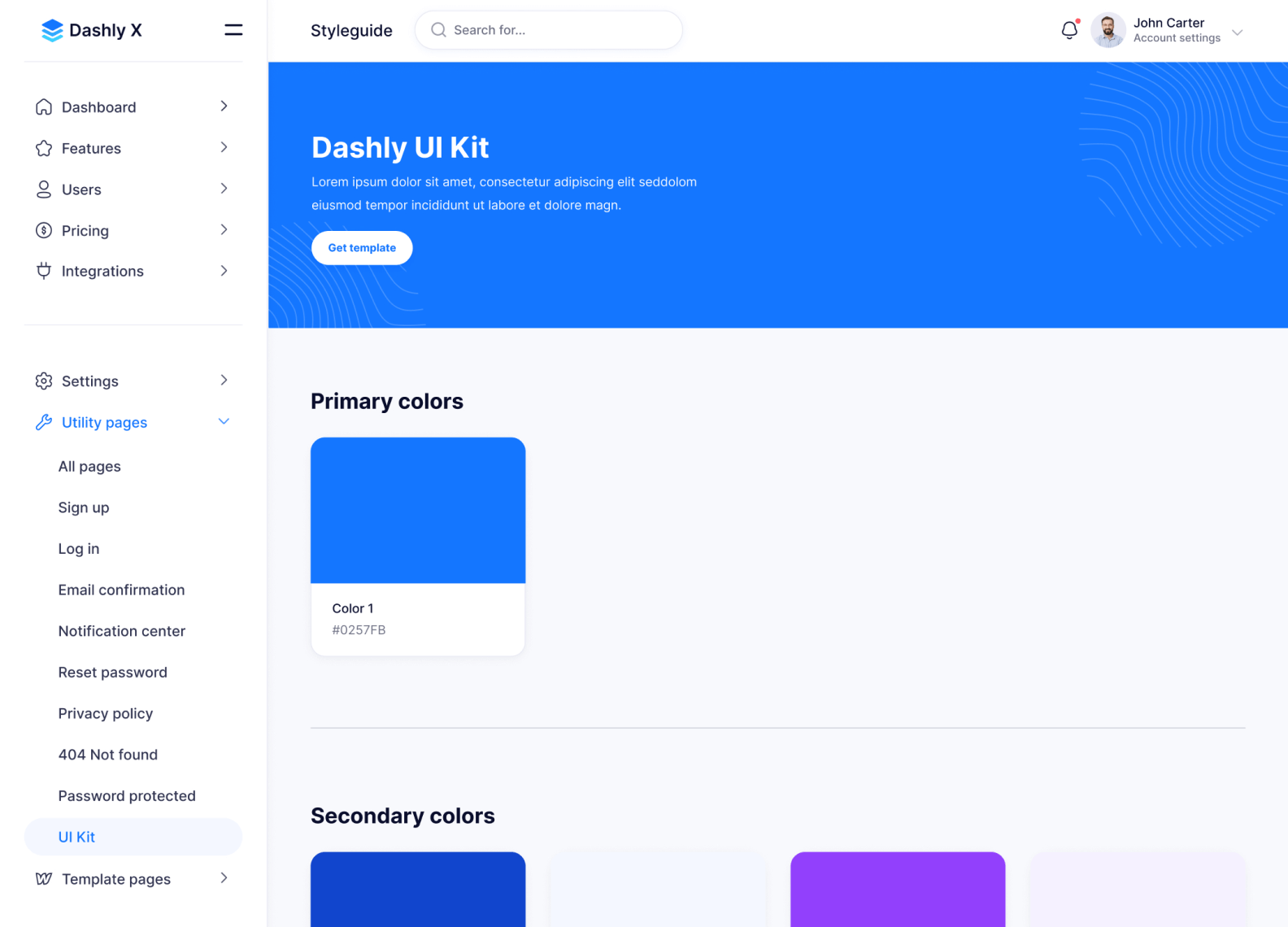
Task: Click John Carter account name
Action: click(1168, 23)
